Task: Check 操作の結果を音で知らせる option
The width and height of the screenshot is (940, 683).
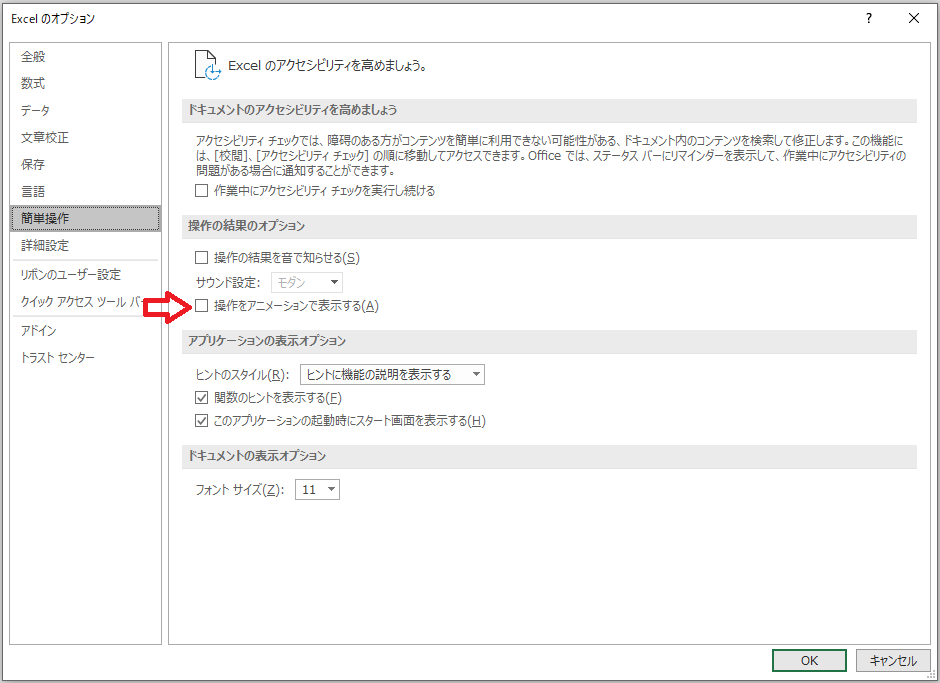Action: 201,258
